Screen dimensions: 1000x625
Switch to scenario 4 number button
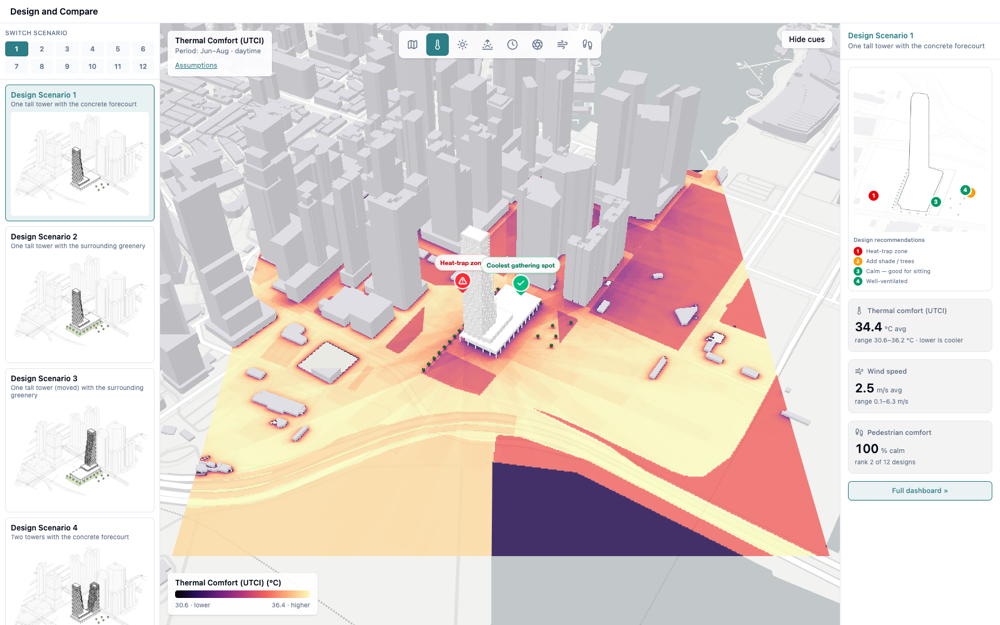coord(92,48)
